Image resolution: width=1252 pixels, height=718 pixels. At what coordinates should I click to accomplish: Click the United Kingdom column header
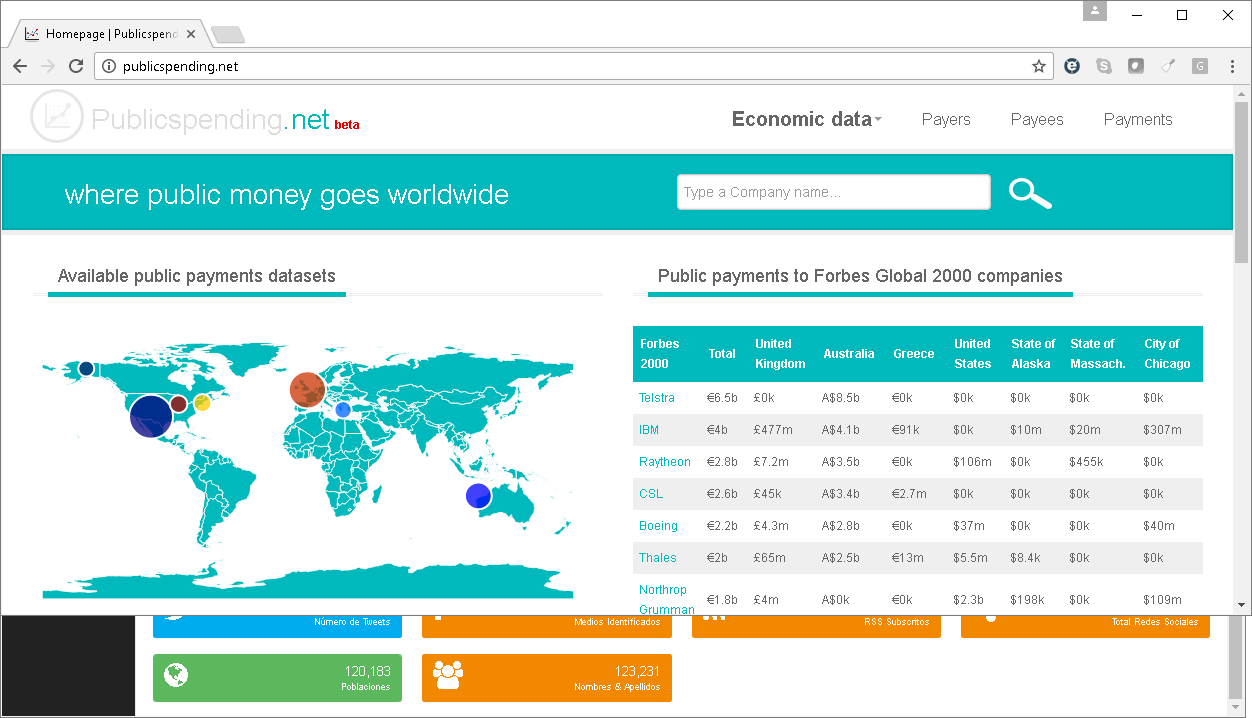(780, 354)
